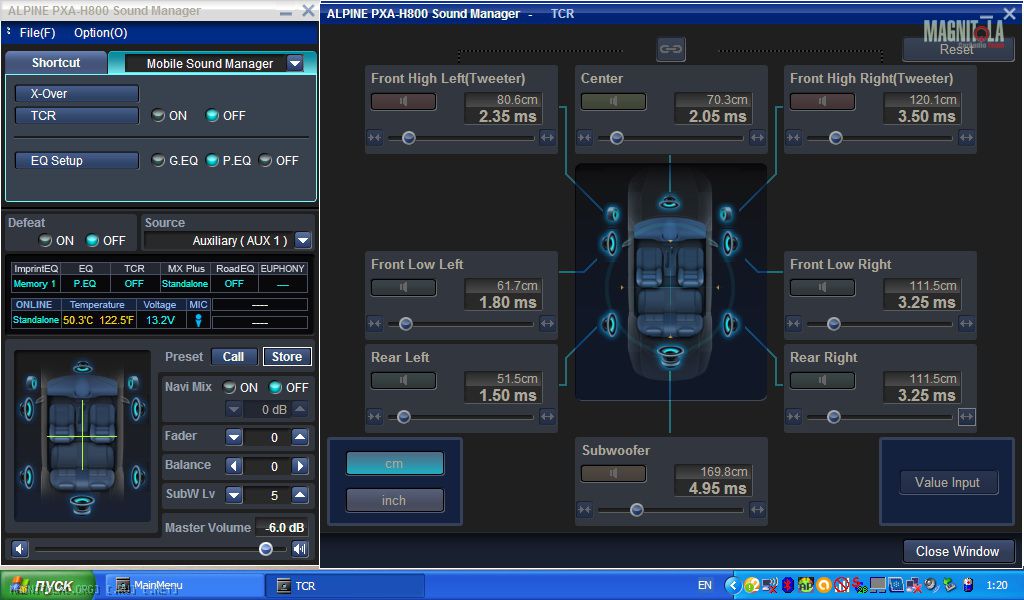The image size is (1024, 600).
Task: Raise the Fader value
Action: tap(300, 437)
